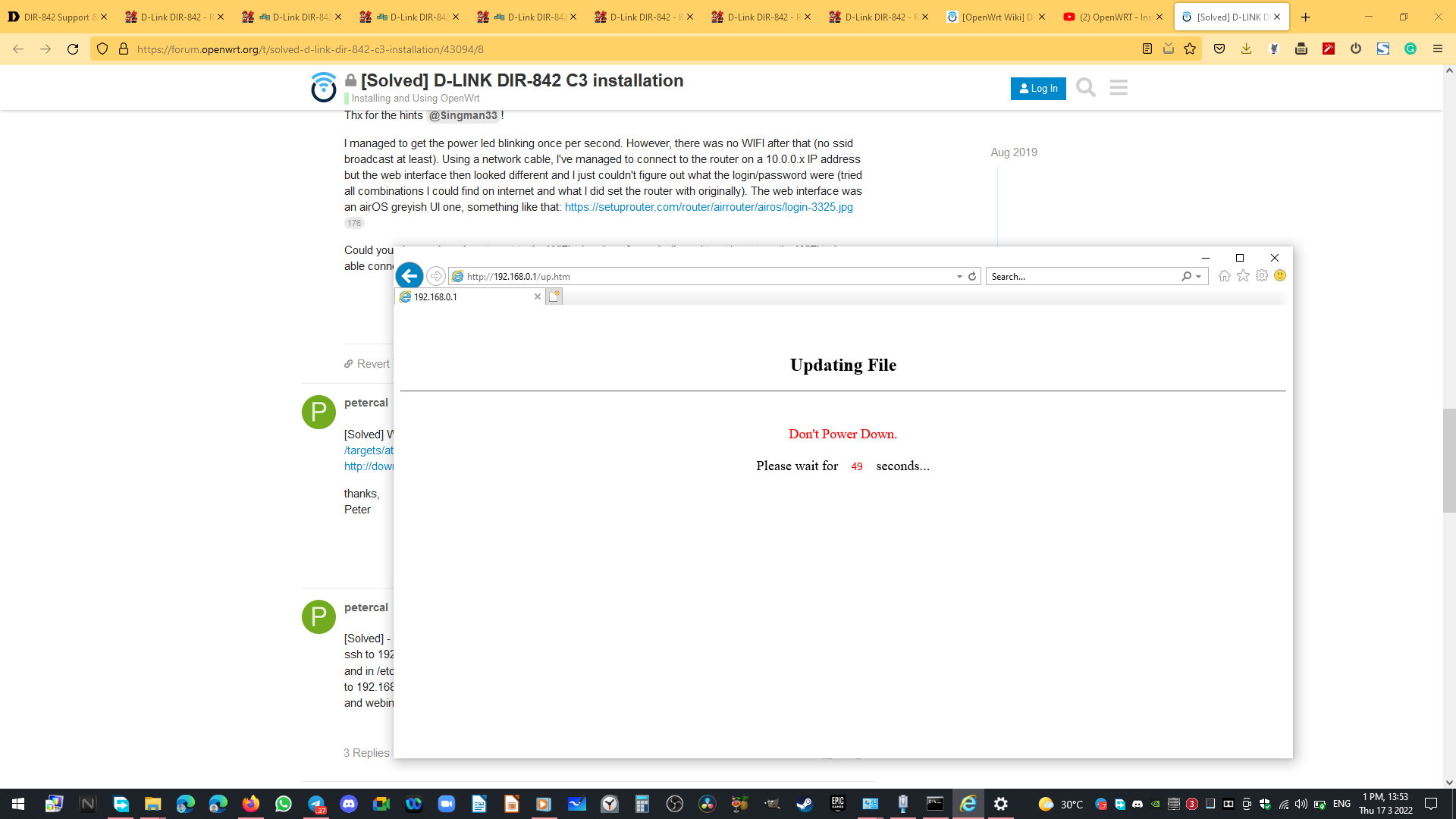Open new tab in Internet Explorer
This screenshot has height=819, width=1456.
pyautogui.click(x=554, y=297)
